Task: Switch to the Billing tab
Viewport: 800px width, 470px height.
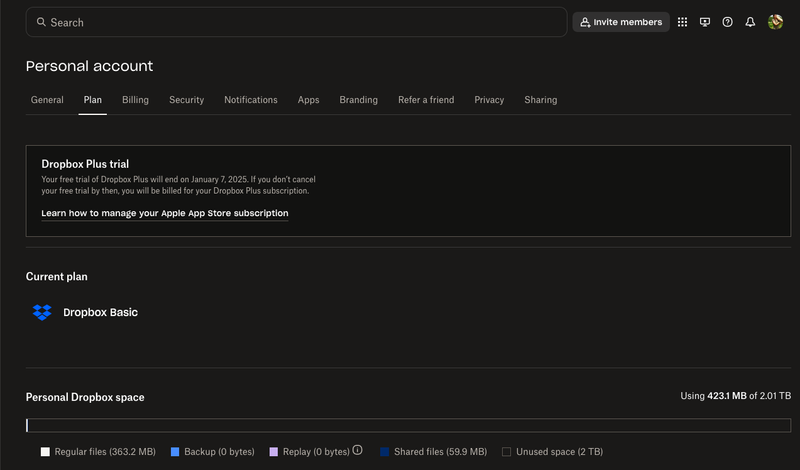Action: pyautogui.click(x=135, y=100)
